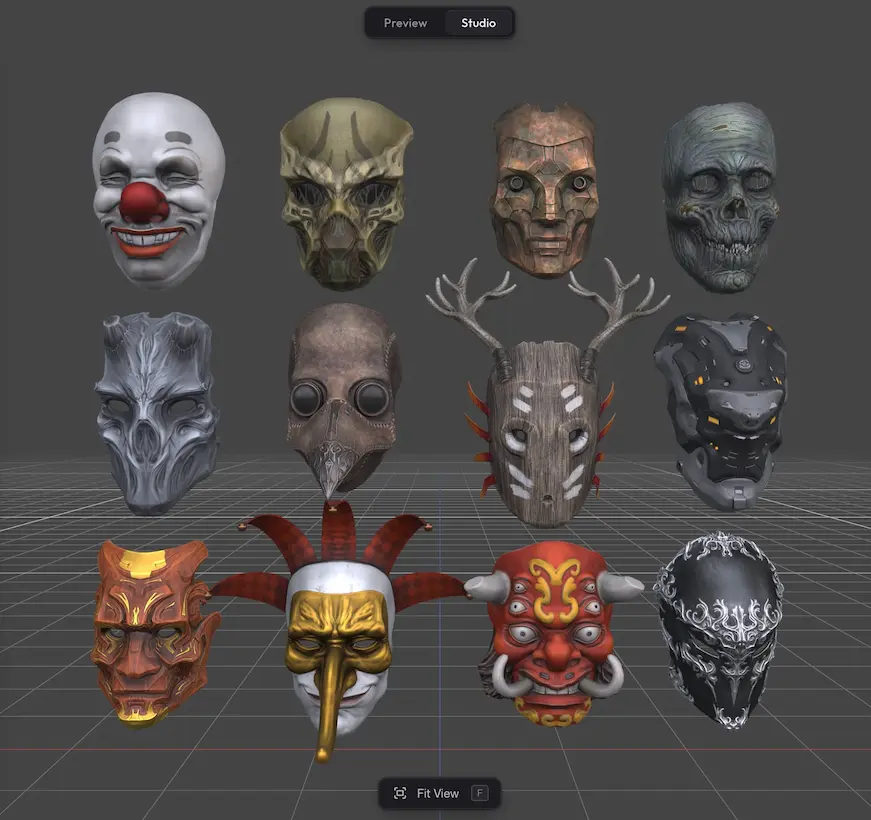Click the F shortcut key badge
This screenshot has width=871, height=820.
(x=480, y=793)
